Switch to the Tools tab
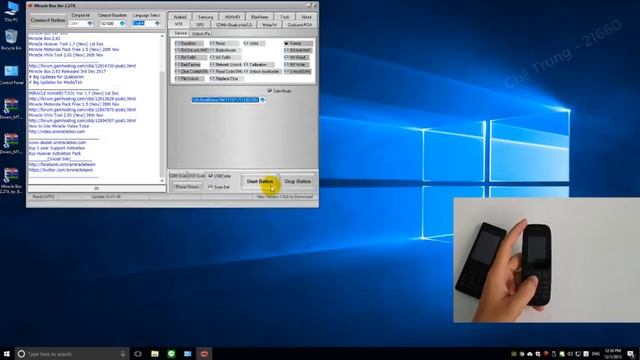640x360 pixels. 284,17
